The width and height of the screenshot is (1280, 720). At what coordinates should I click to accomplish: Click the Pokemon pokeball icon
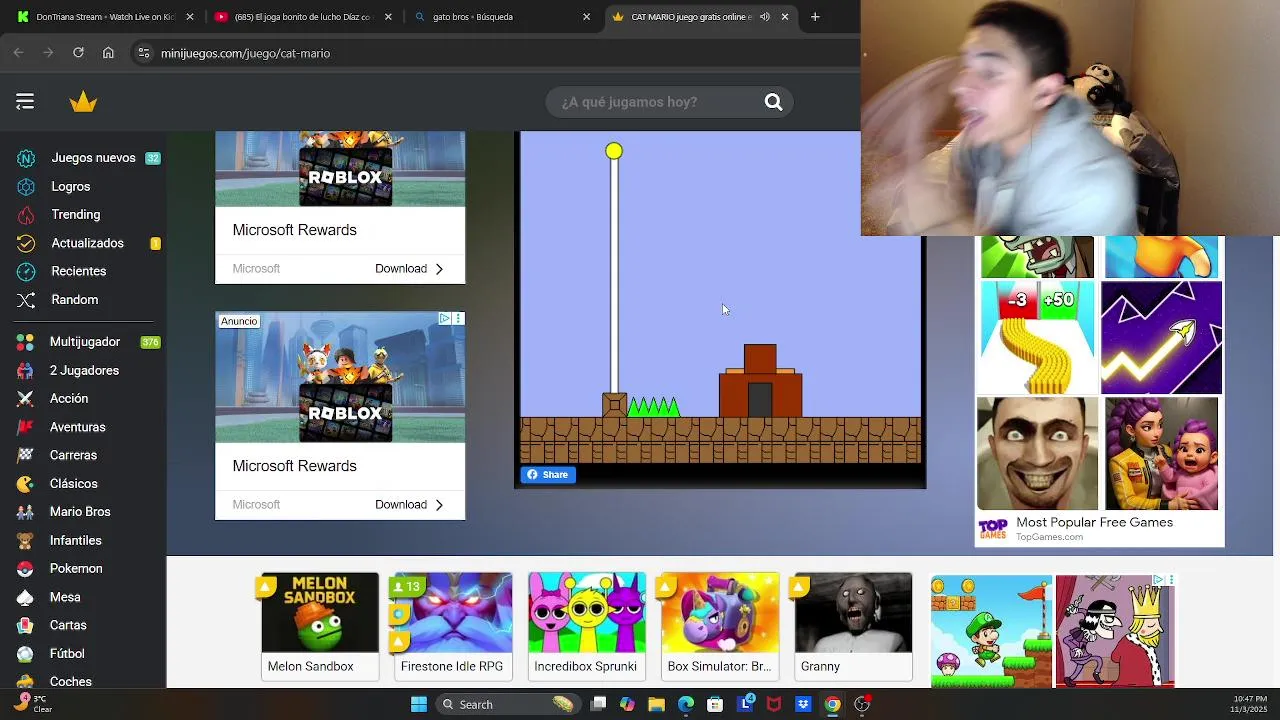tap(26, 568)
